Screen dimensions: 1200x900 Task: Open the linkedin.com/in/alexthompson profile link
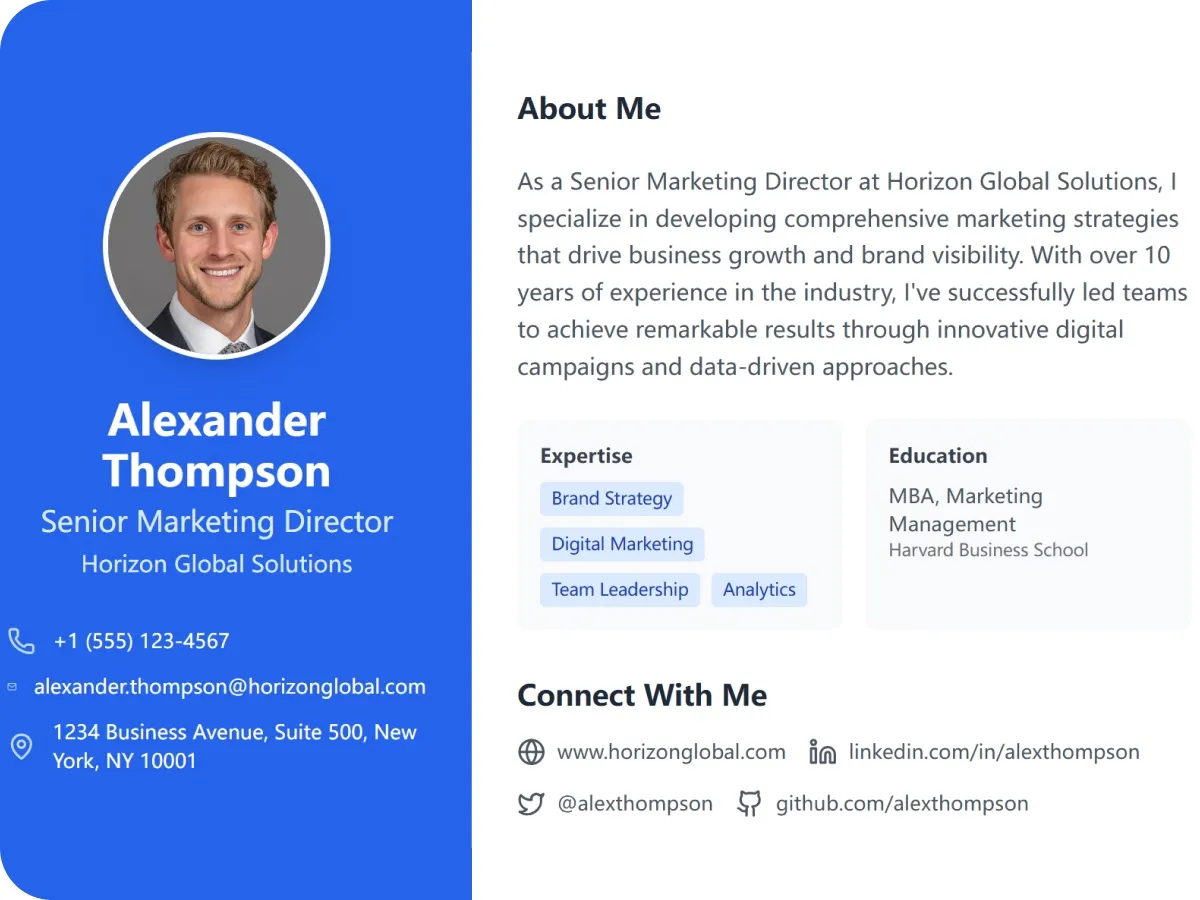click(x=994, y=752)
